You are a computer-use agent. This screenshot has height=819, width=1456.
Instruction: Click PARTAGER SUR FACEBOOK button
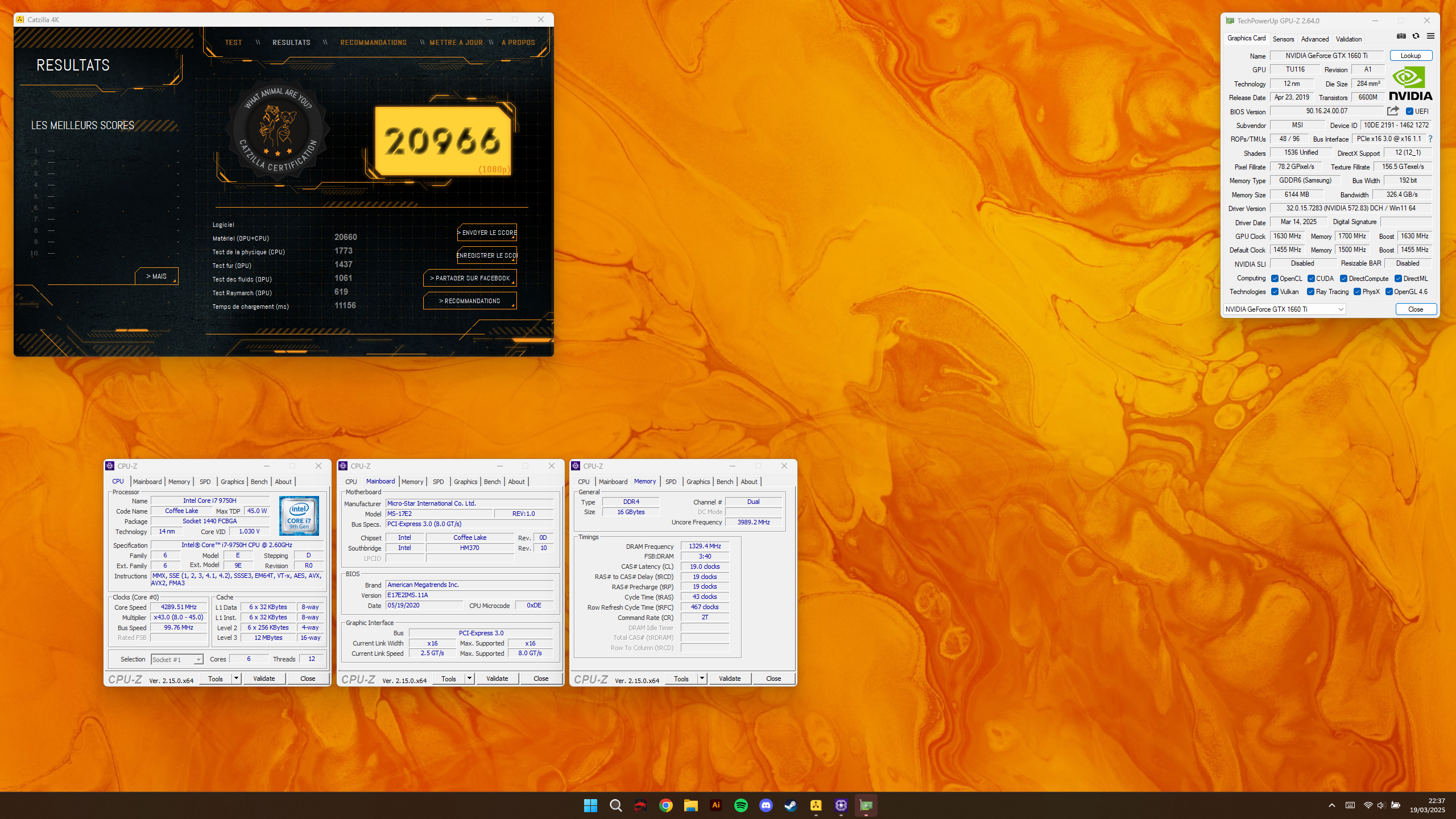point(470,278)
